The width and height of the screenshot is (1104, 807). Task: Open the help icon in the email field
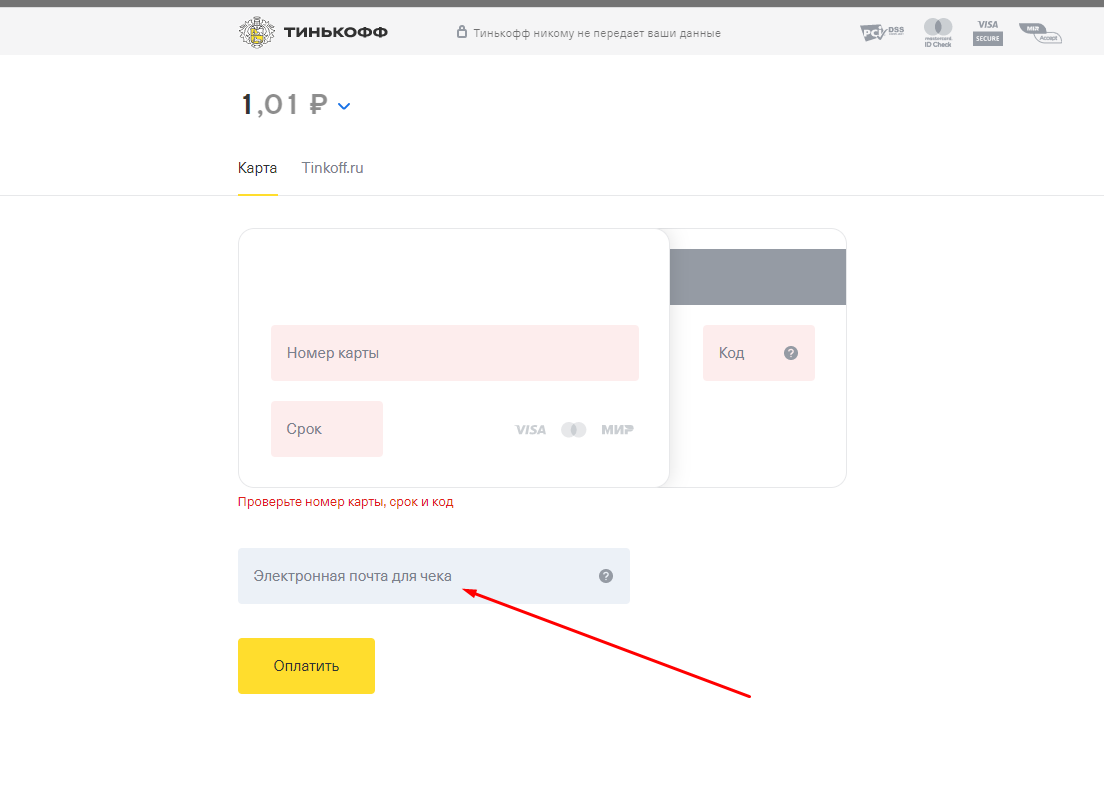pyautogui.click(x=606, y=576)
